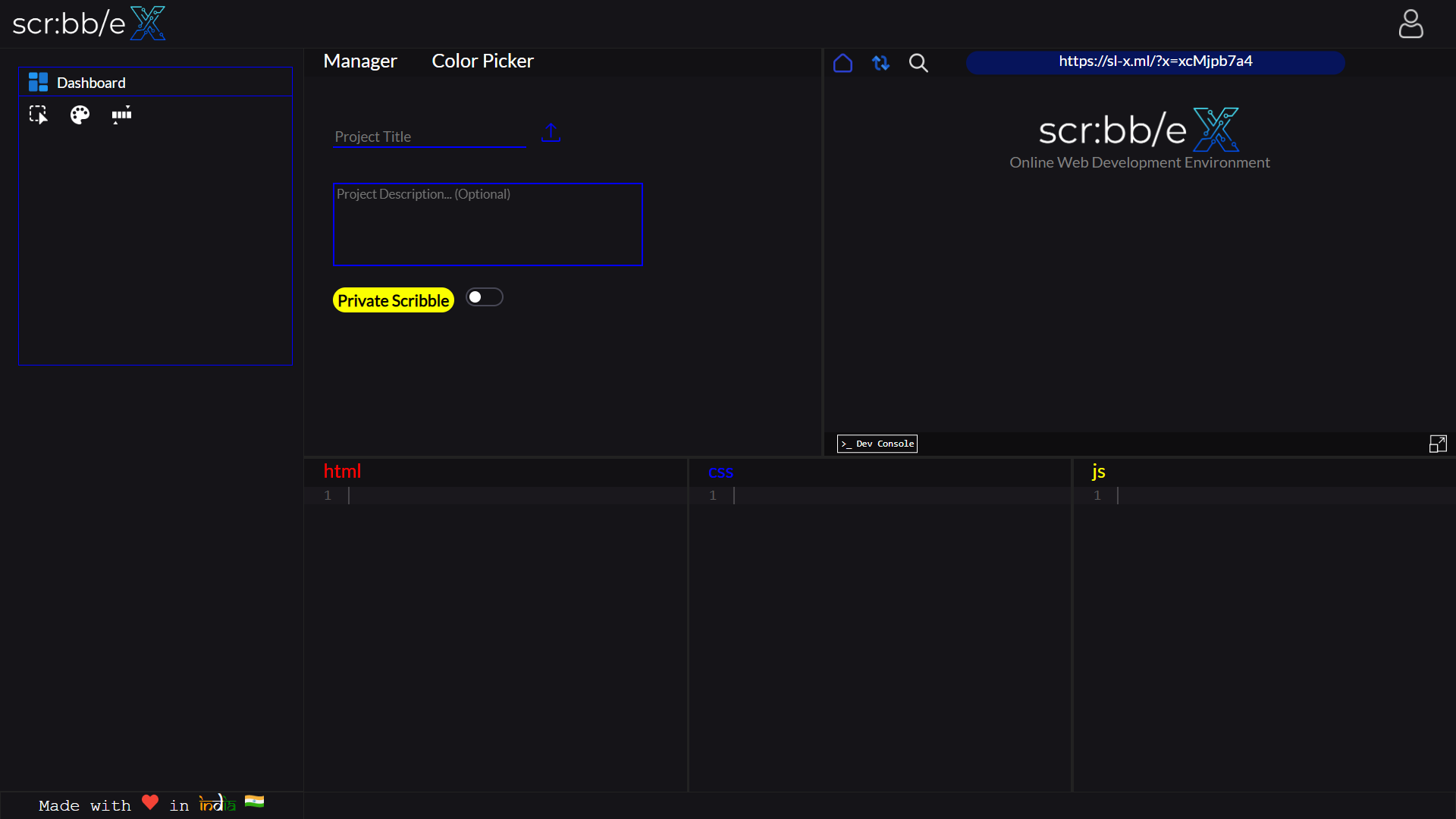The image size is (1456, 819).
Task: Click the preview home icon
Action: [843, 63]
